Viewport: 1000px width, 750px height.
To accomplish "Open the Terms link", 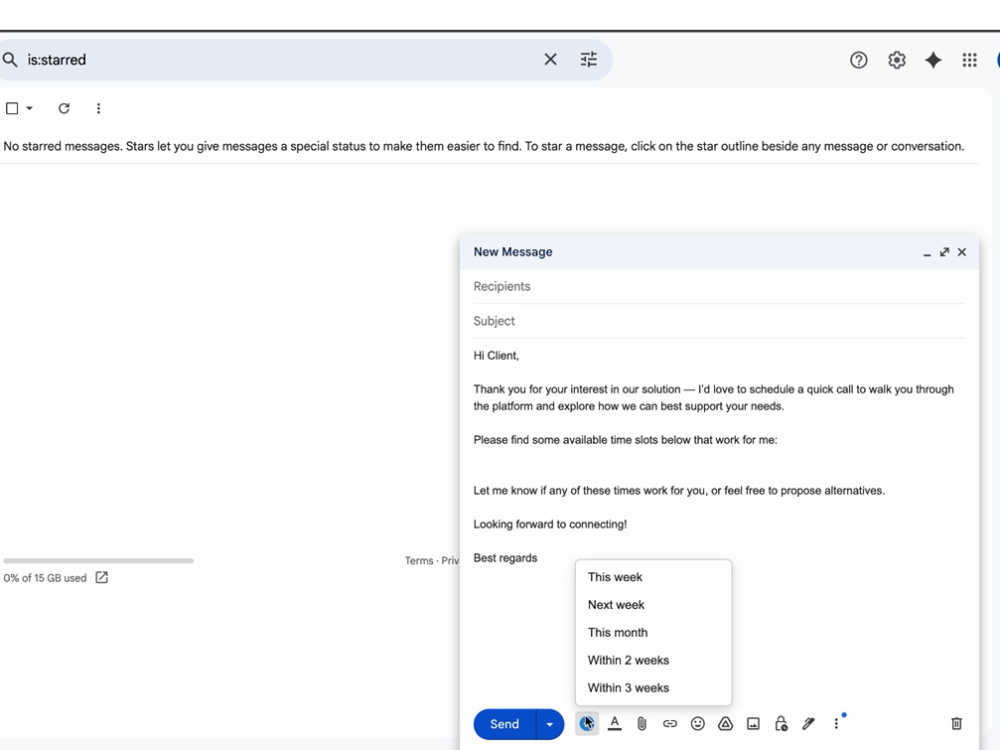I will (418, 561).
